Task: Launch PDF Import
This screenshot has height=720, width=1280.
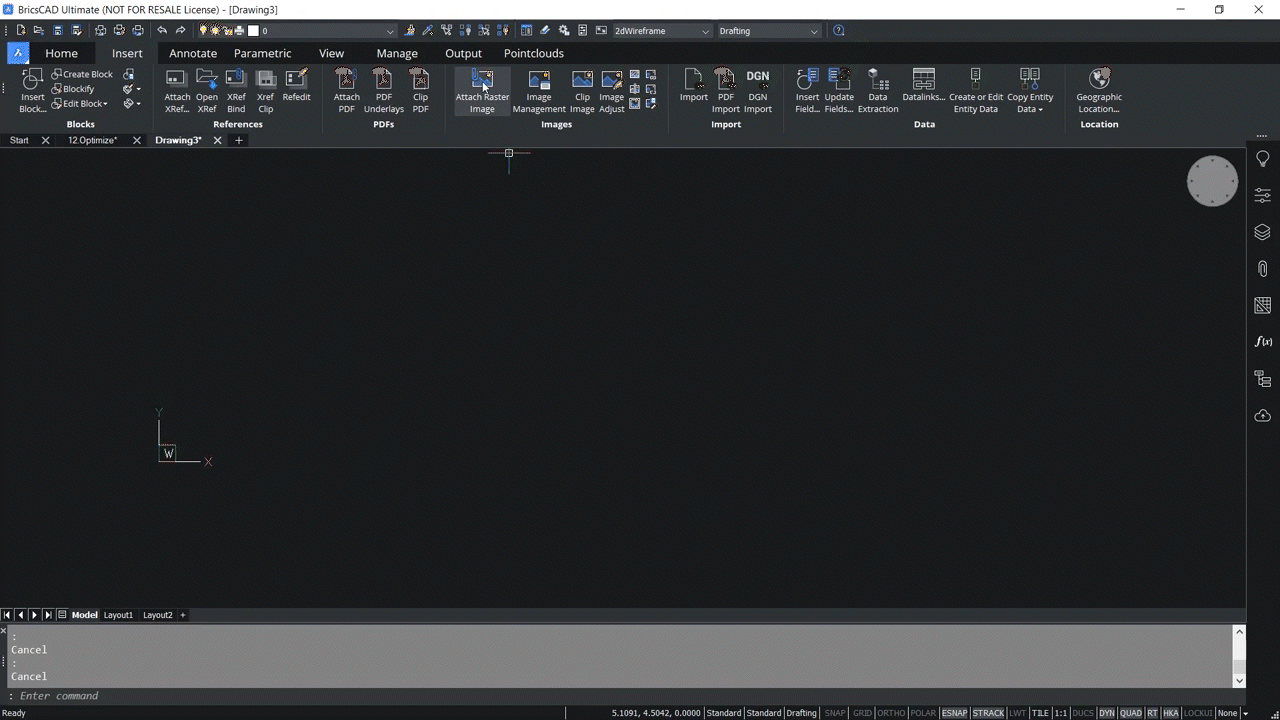Action: click(x=726, y=90)
